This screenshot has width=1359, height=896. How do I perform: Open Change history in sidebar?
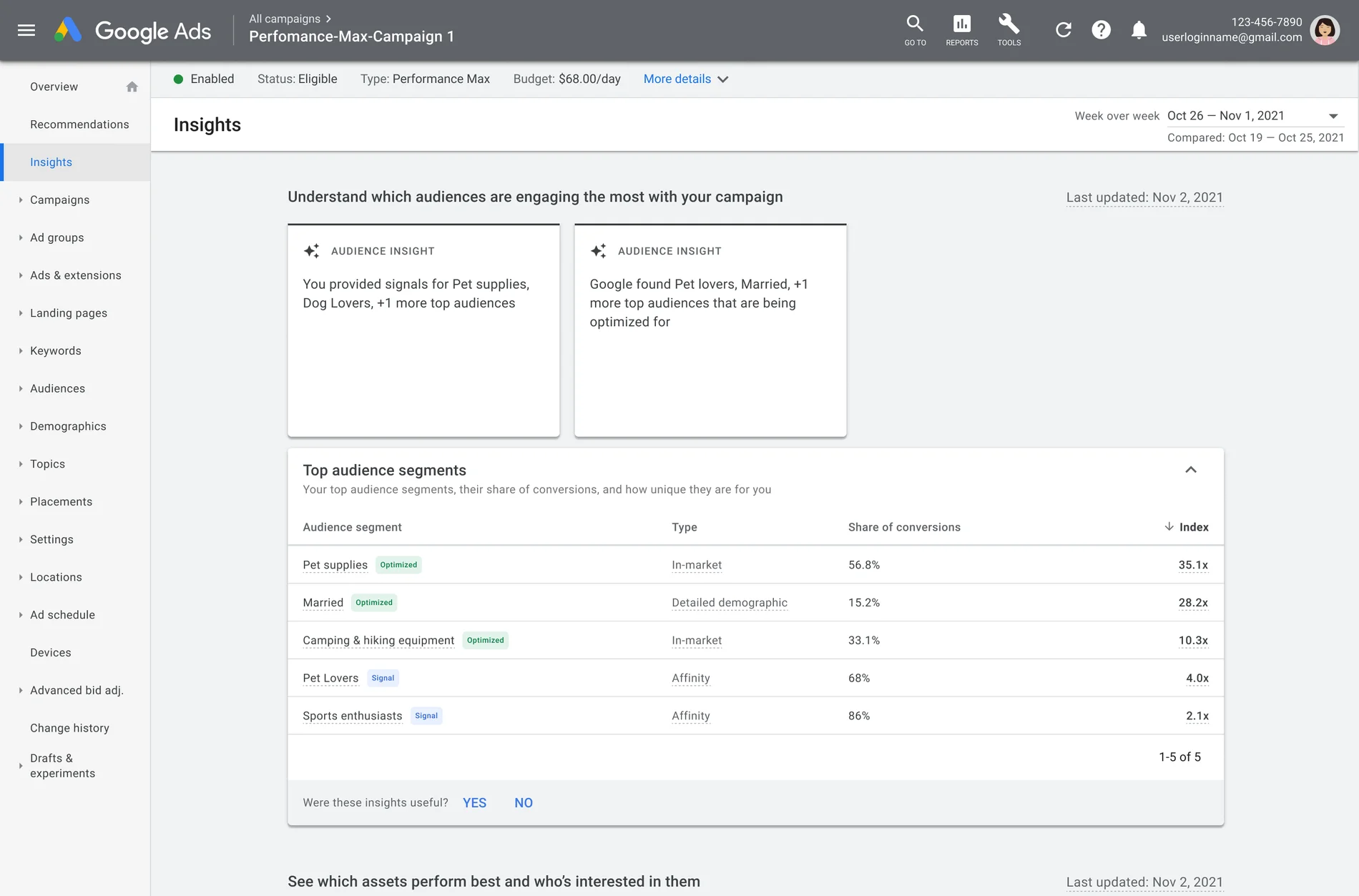69,728
